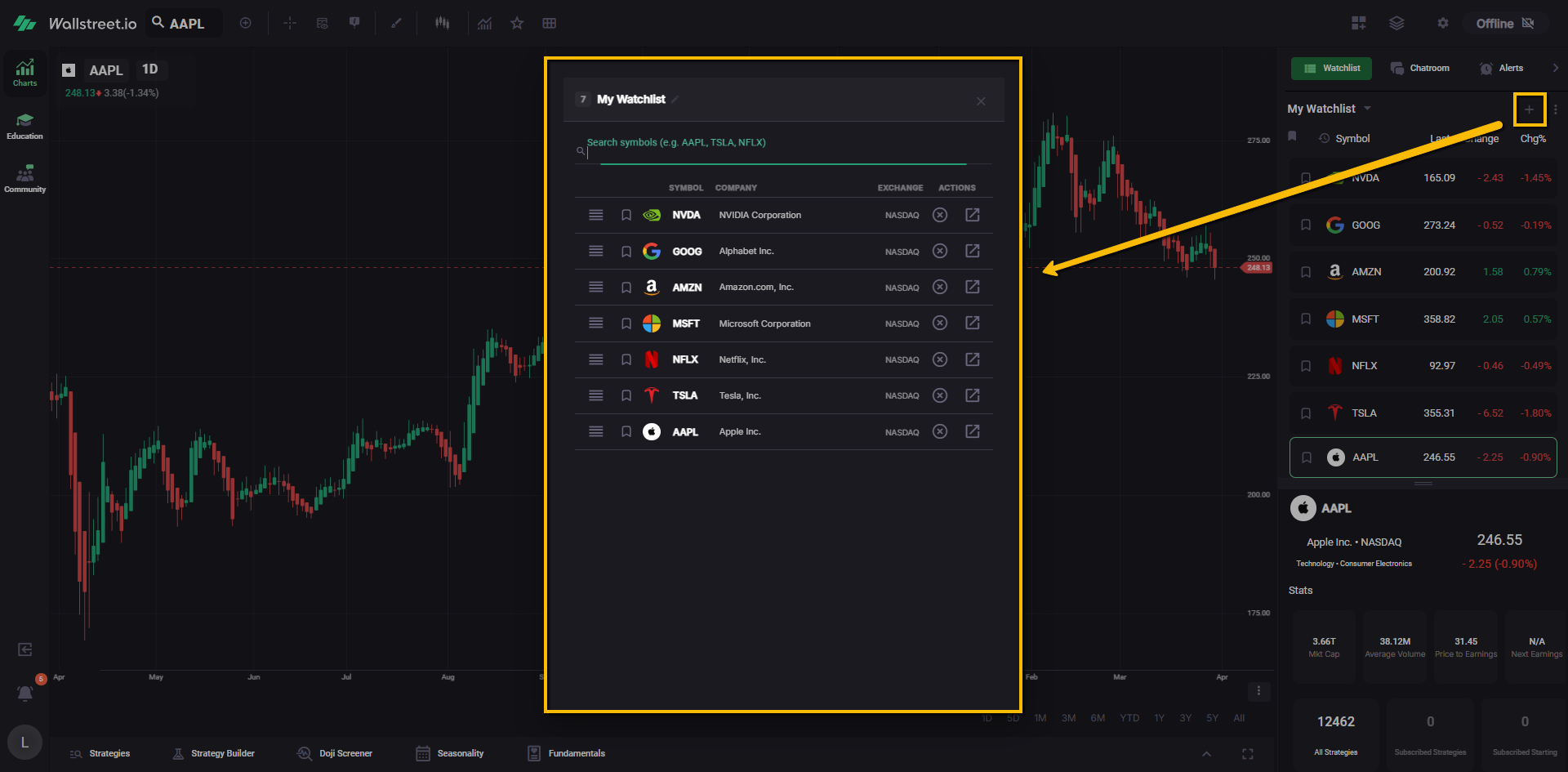1568x772 pixels.
Task: Switch to the Chatroom tab
Action: click(x=1420, y=69)
